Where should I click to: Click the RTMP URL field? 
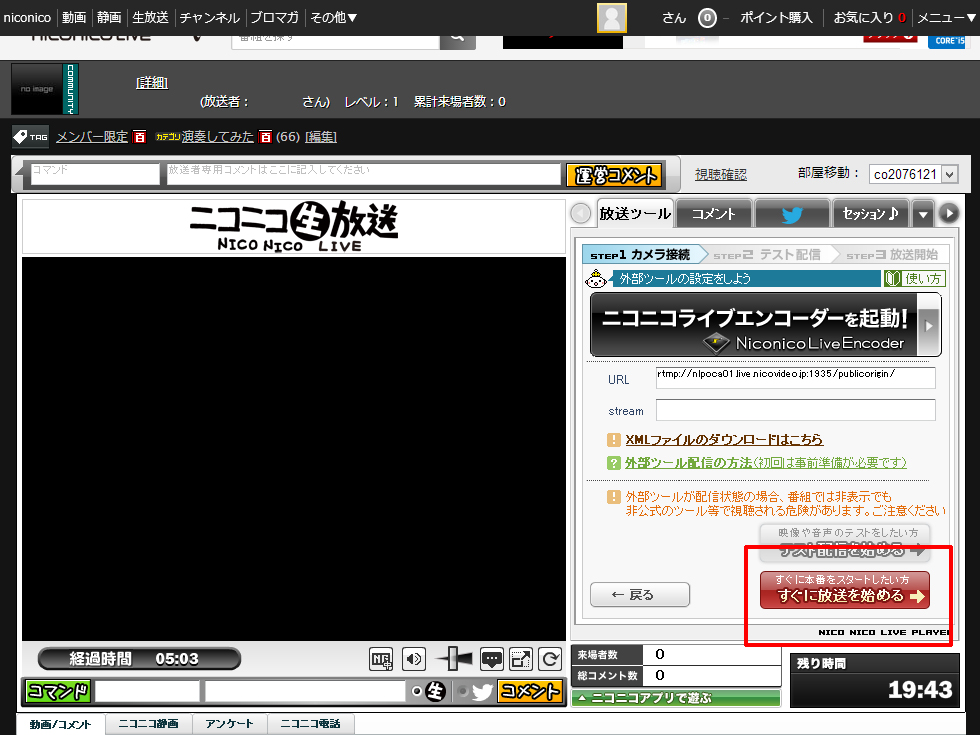796,378
